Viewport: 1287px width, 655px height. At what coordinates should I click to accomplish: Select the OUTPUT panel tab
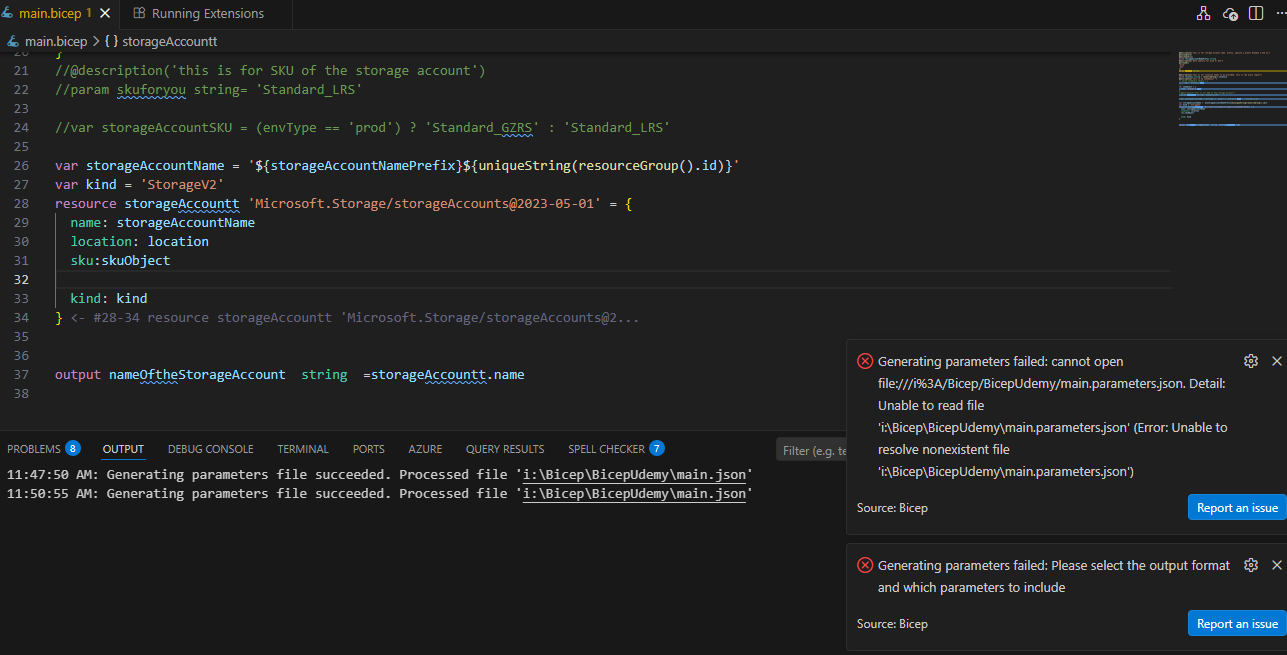123,449
